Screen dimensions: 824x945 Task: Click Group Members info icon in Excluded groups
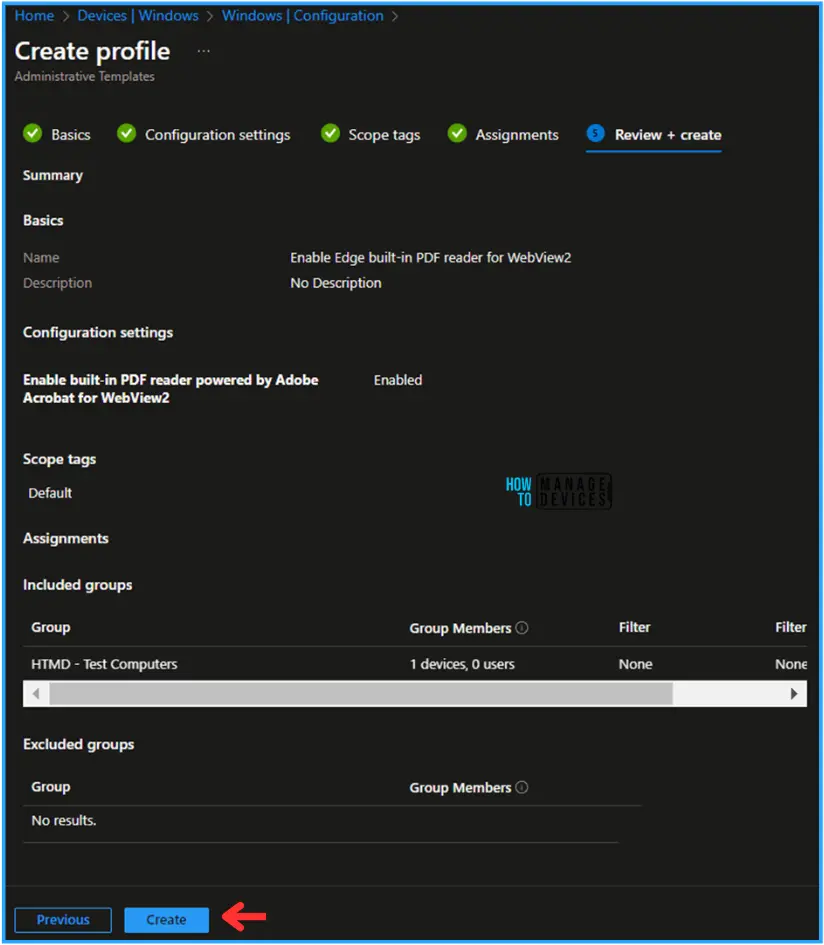point(522,787)
